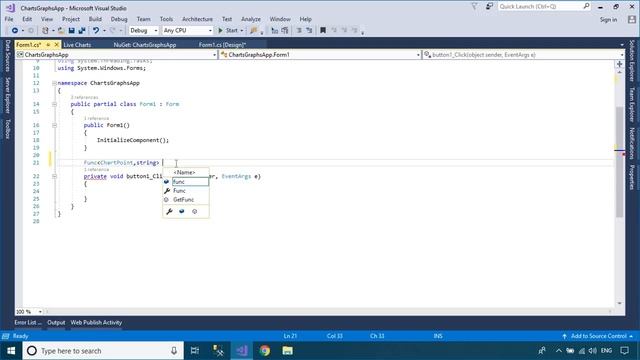
Task: Collapse the namespace ChartsGraphsApp region
Action: 54,83
